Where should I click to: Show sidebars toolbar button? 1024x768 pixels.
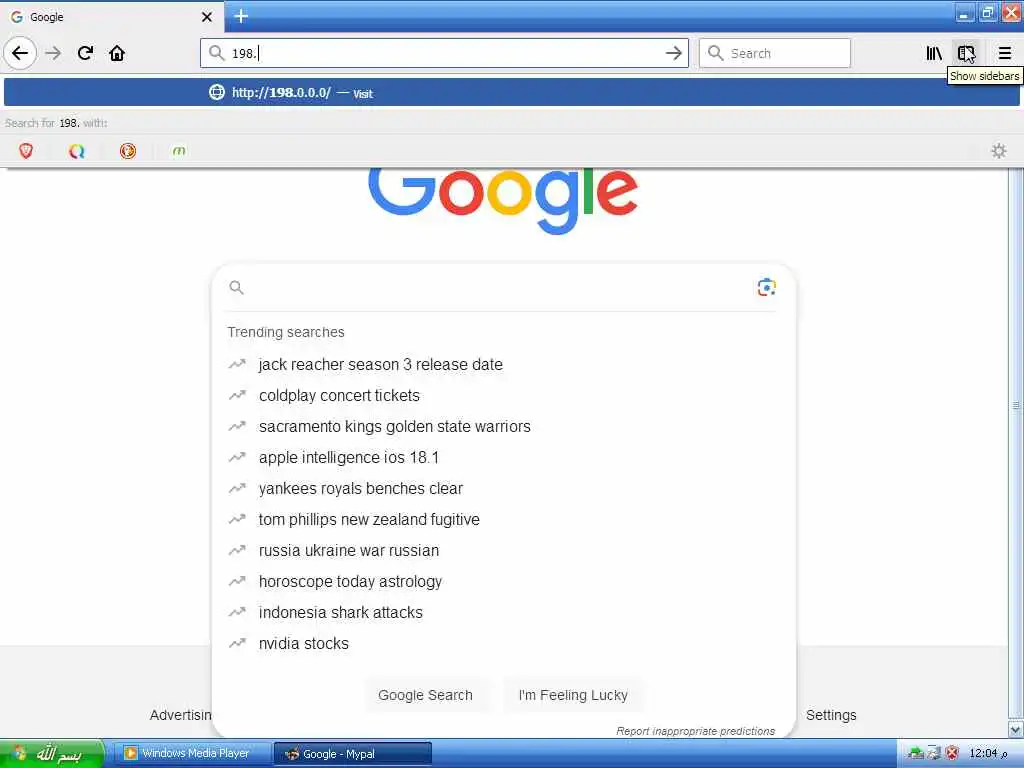pos(966,54)
